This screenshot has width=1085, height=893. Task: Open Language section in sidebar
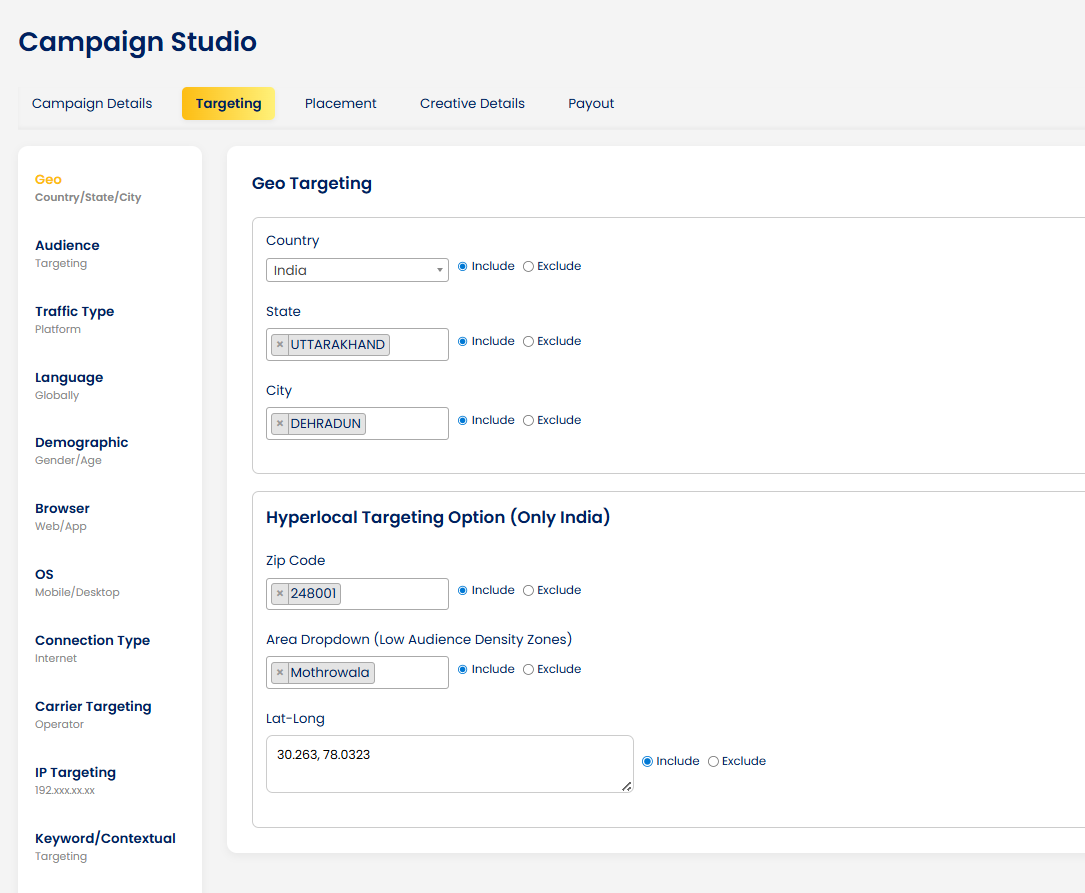(x=69, y=386)
